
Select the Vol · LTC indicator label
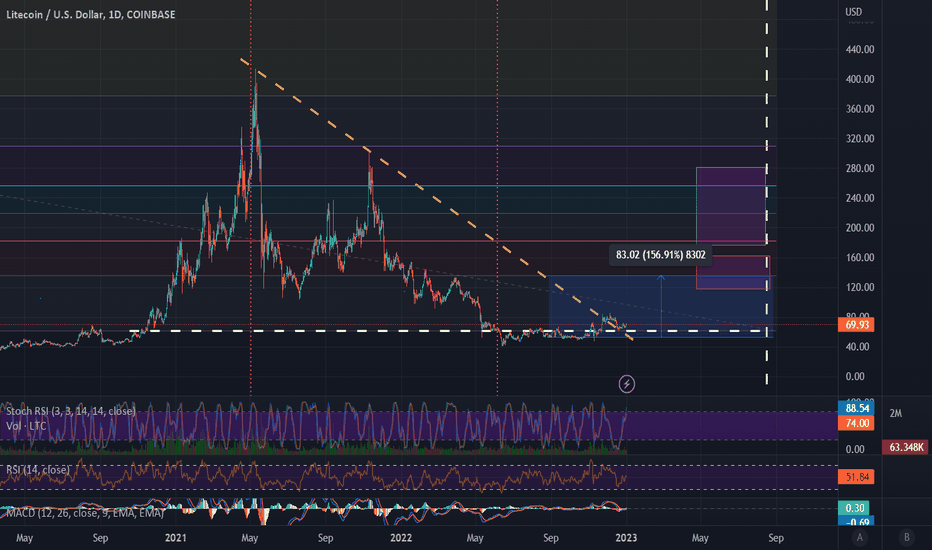click(x=26, y=426)
